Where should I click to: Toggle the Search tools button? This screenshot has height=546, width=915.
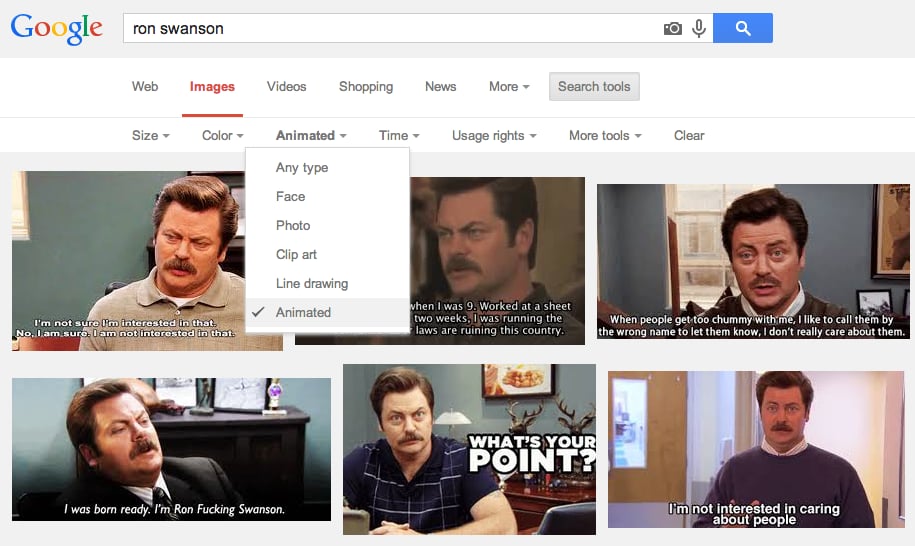pos(594,86)
